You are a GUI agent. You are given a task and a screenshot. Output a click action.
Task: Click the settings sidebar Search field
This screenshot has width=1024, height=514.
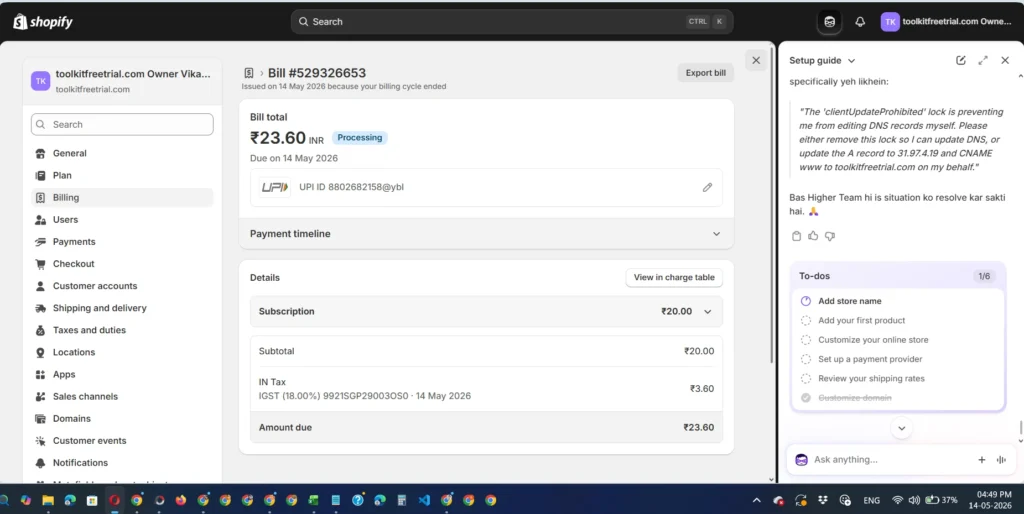tap(122, 124)
